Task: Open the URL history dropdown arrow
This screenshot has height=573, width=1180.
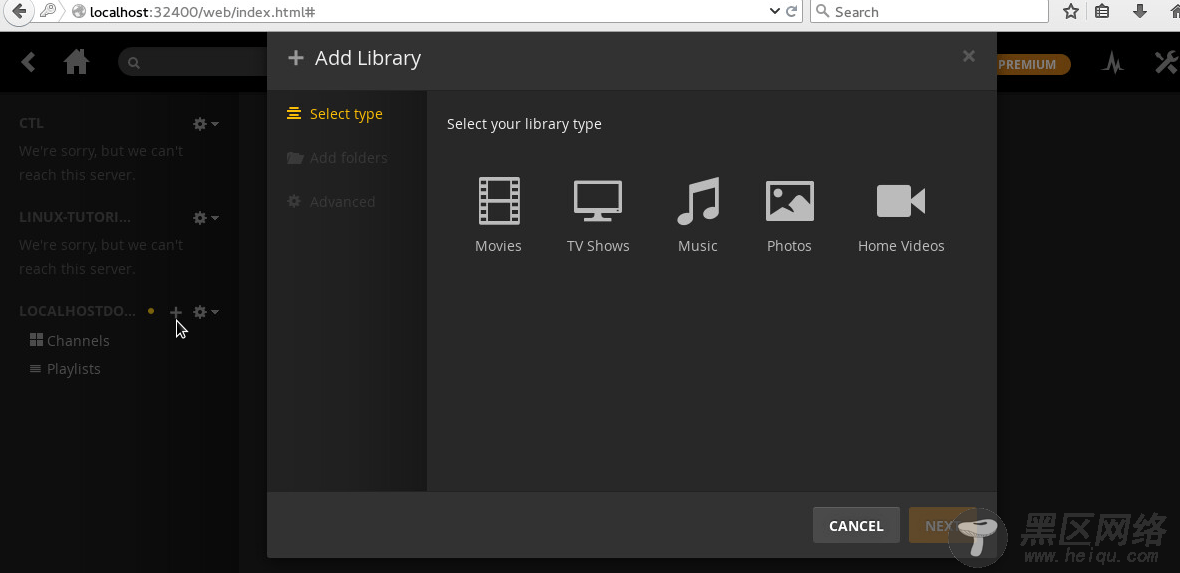Action: pos(775,11)
